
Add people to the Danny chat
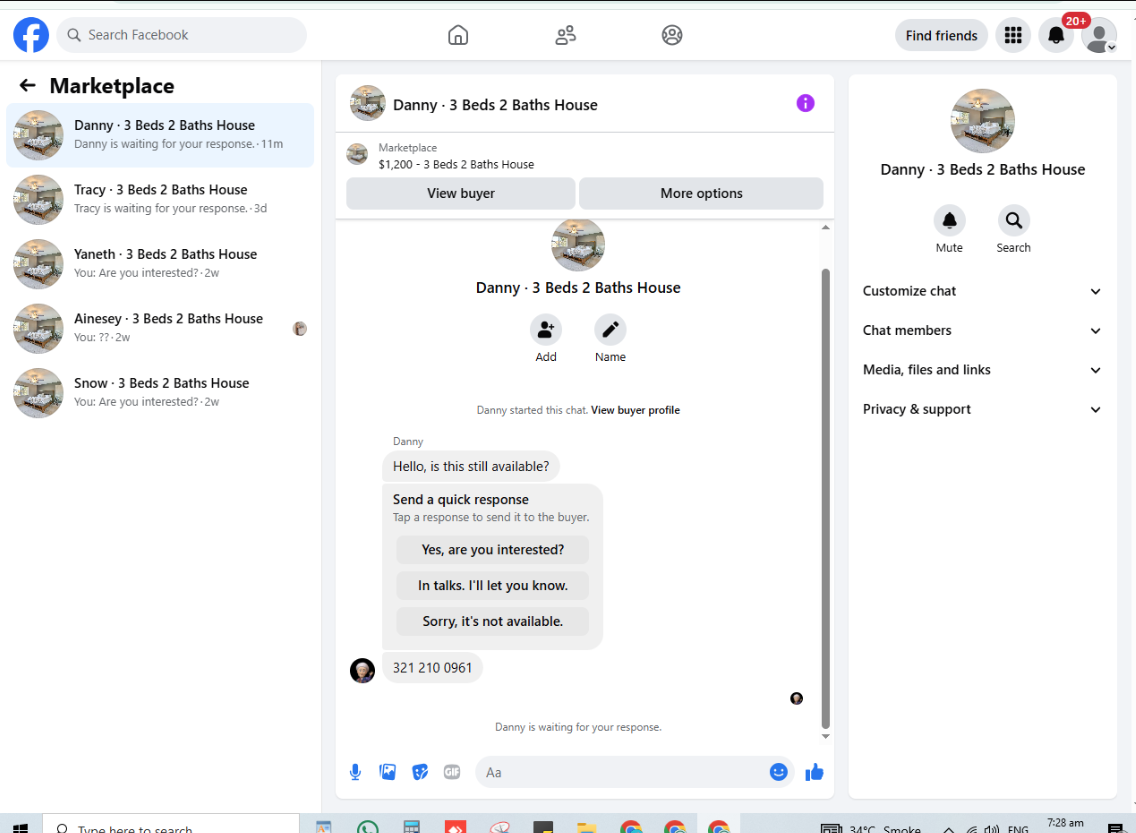(546, 330)
